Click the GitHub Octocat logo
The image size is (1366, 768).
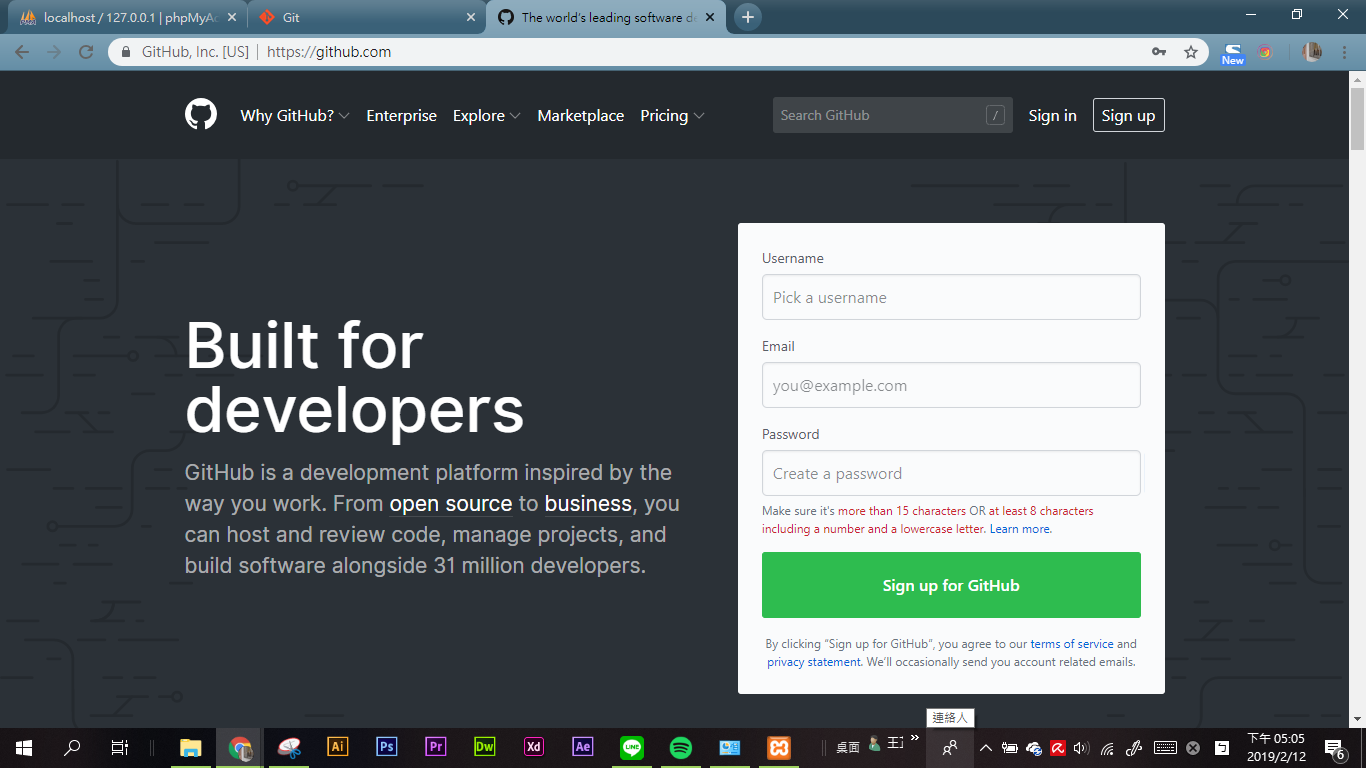[201, 115]
